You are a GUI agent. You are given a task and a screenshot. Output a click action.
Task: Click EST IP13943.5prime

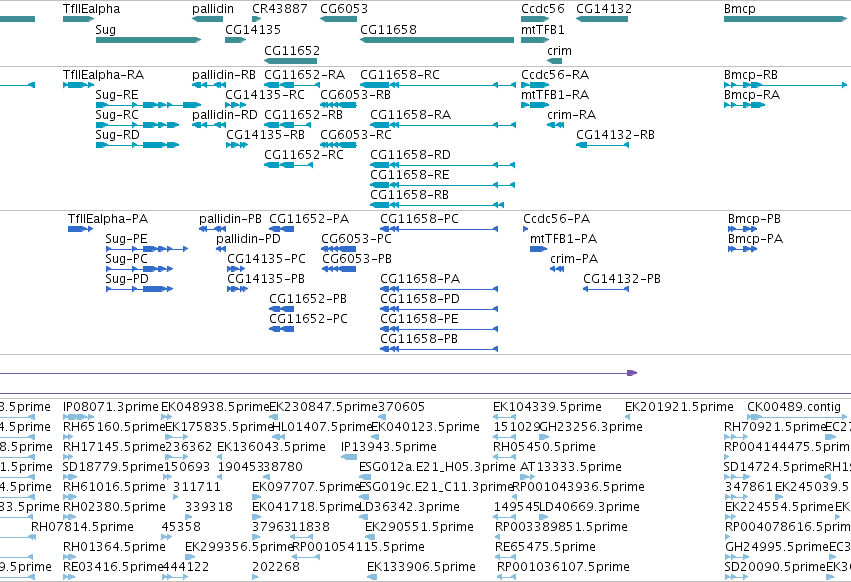point(349,457)
